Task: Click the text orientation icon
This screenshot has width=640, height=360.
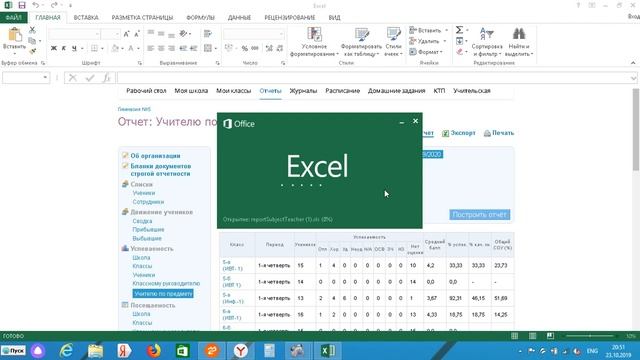Action: (x=183, y=34)
